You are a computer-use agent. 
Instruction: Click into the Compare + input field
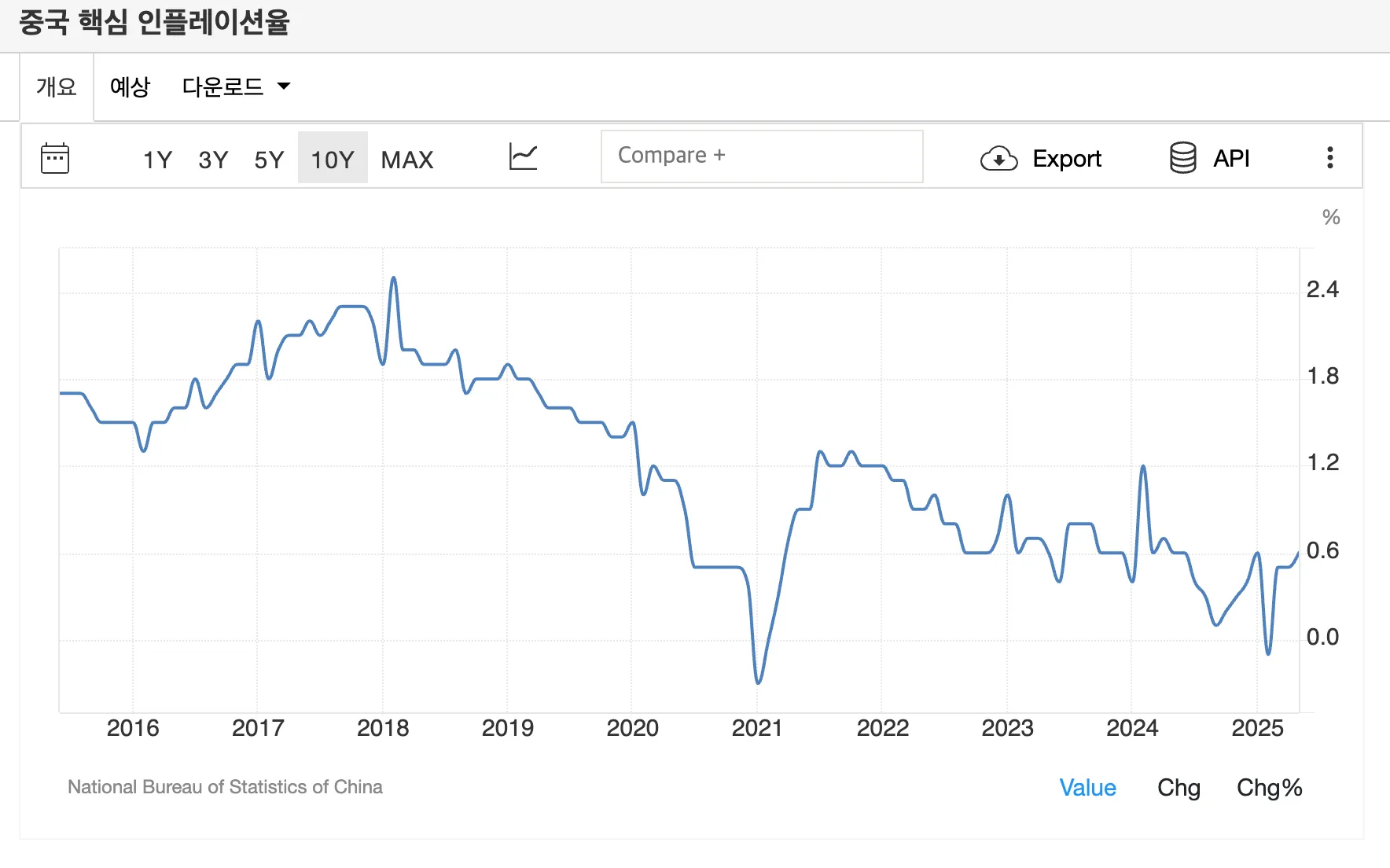(x=762, y=156)
